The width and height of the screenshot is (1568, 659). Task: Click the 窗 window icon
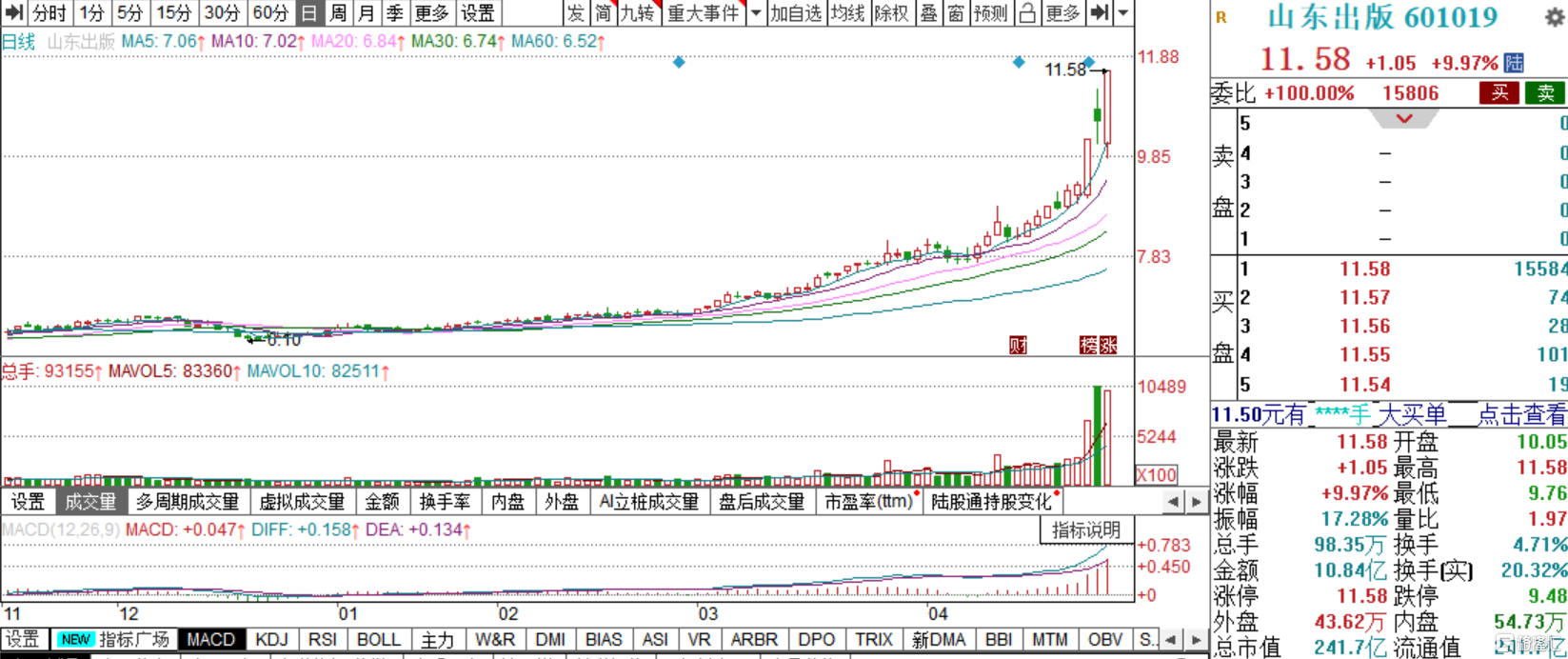click(x=956, y=13)
